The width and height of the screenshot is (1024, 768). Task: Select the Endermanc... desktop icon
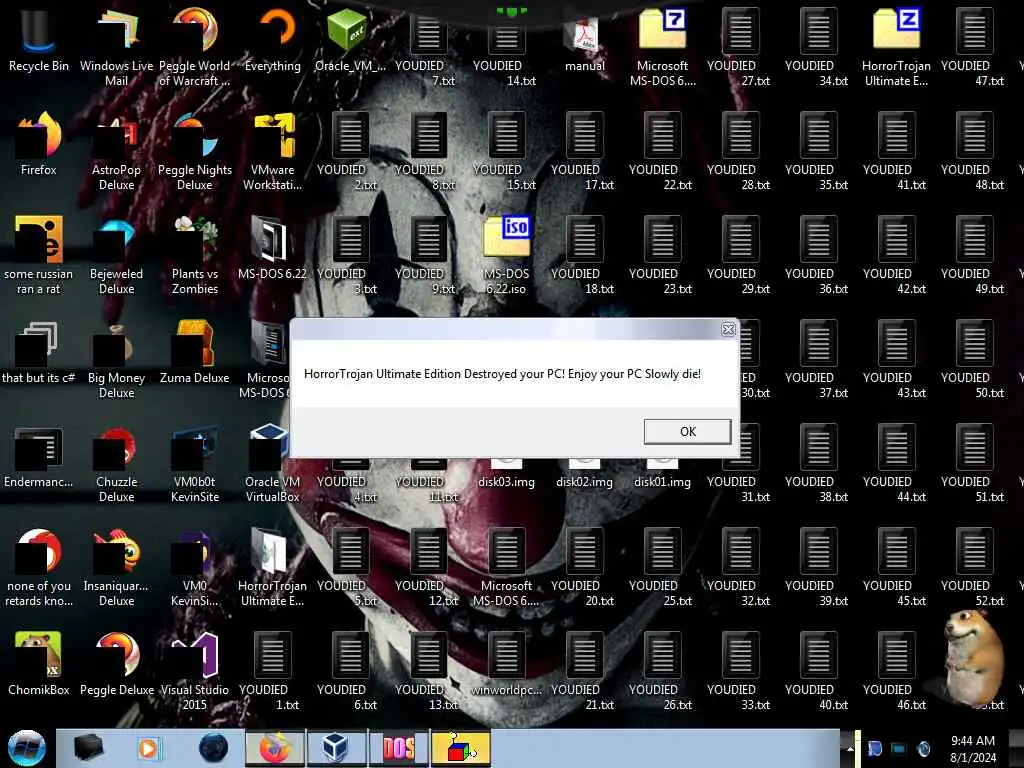pyautogui.click(x=39, y=456)
